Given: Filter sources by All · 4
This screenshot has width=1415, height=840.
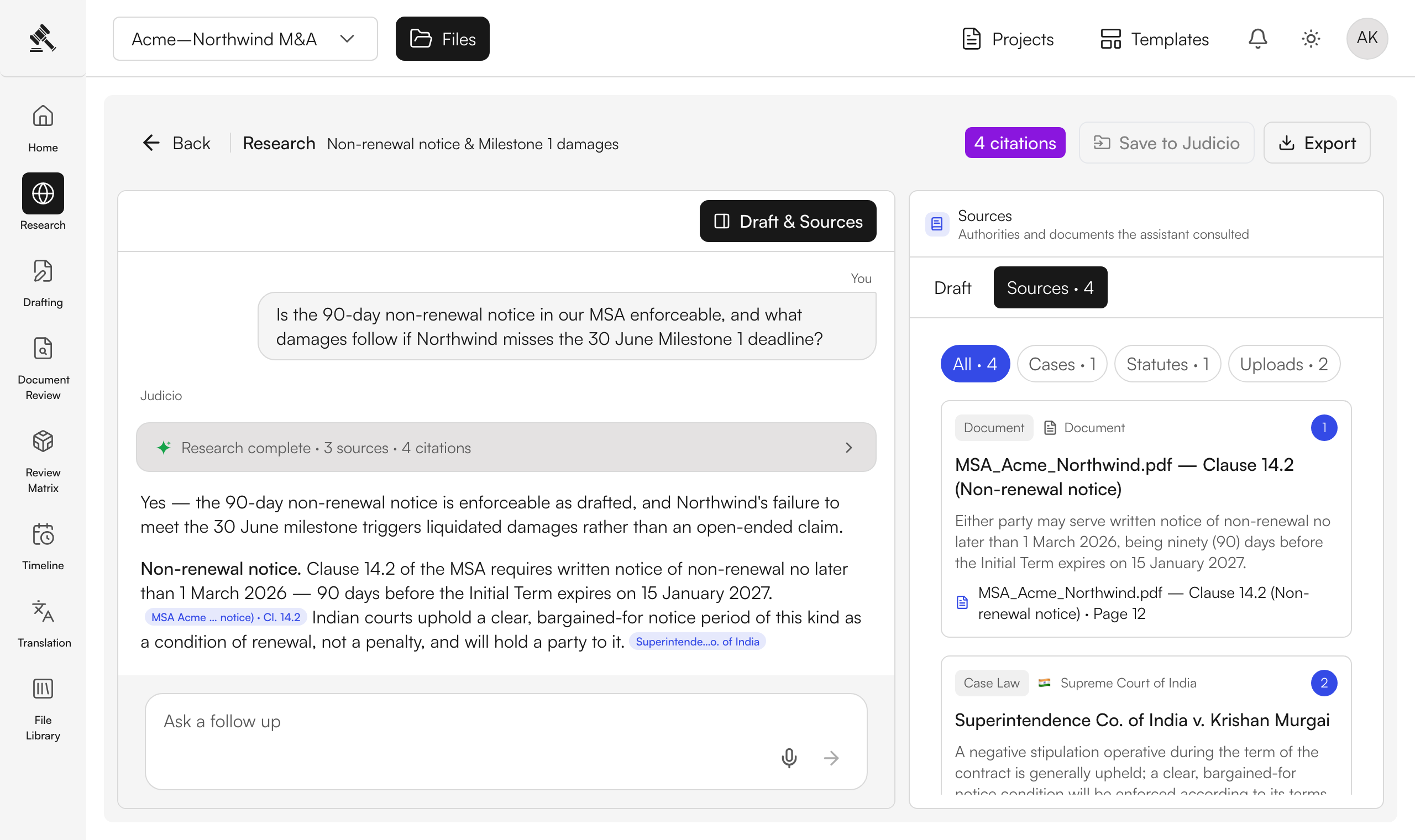Looking at the screenshot, I should (974, 364).
